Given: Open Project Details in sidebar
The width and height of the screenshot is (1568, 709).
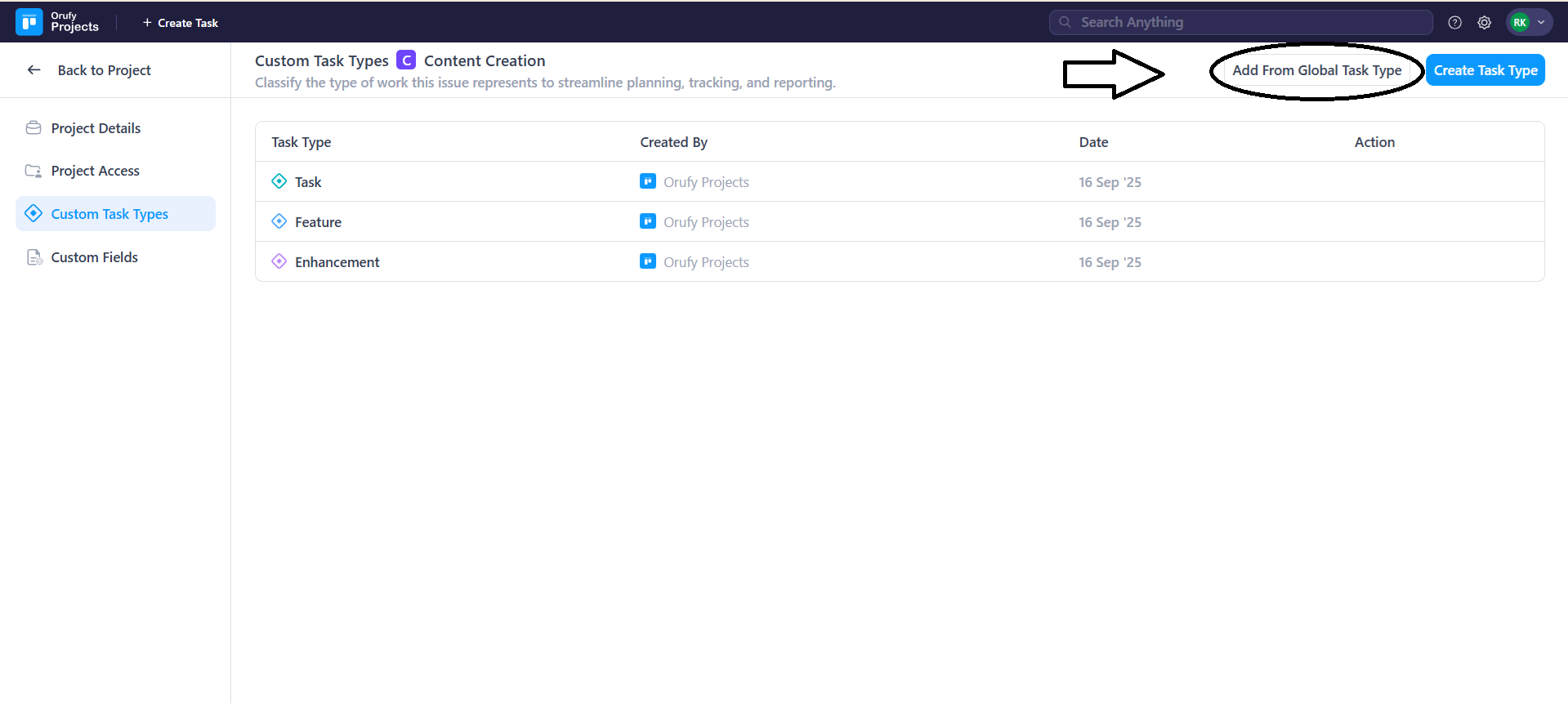Looking at the screenshot, I should click(96, 128).
